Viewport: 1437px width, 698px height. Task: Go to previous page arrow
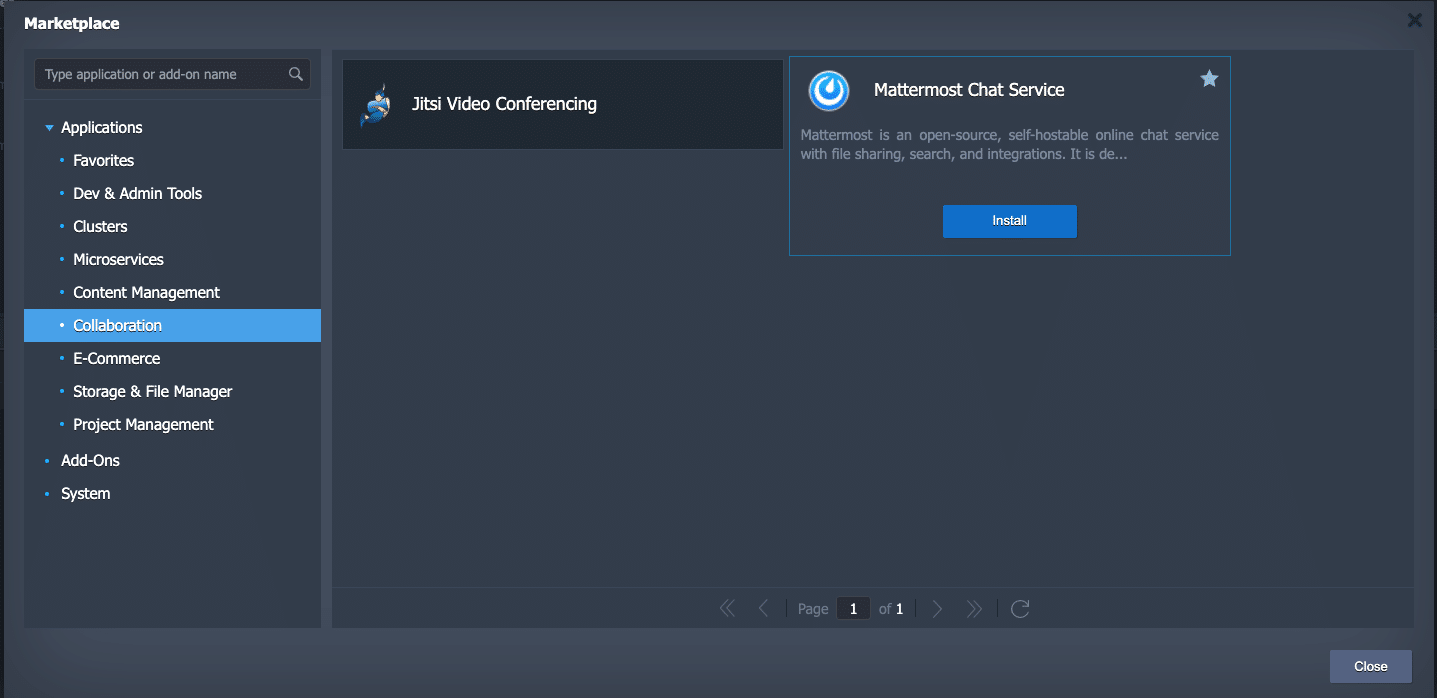763,608
